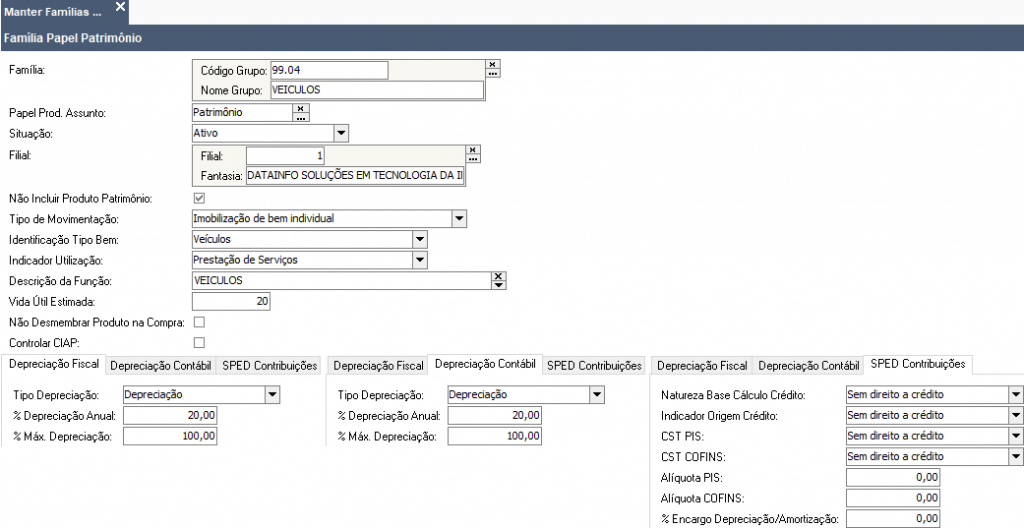Click the Descrição da Função text field
This screenshot has height=528, width=1024.
coord(342,281)
